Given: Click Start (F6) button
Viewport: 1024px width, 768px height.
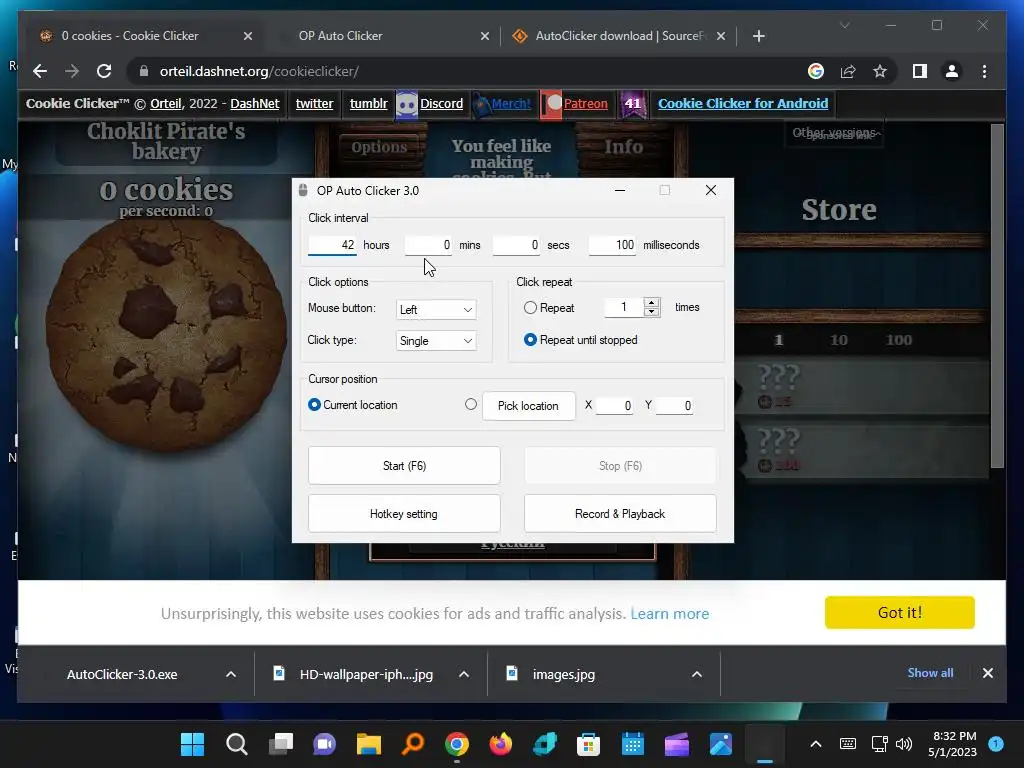Looking at the screenshot, I should pyautogui.click(x=404, y=466).
